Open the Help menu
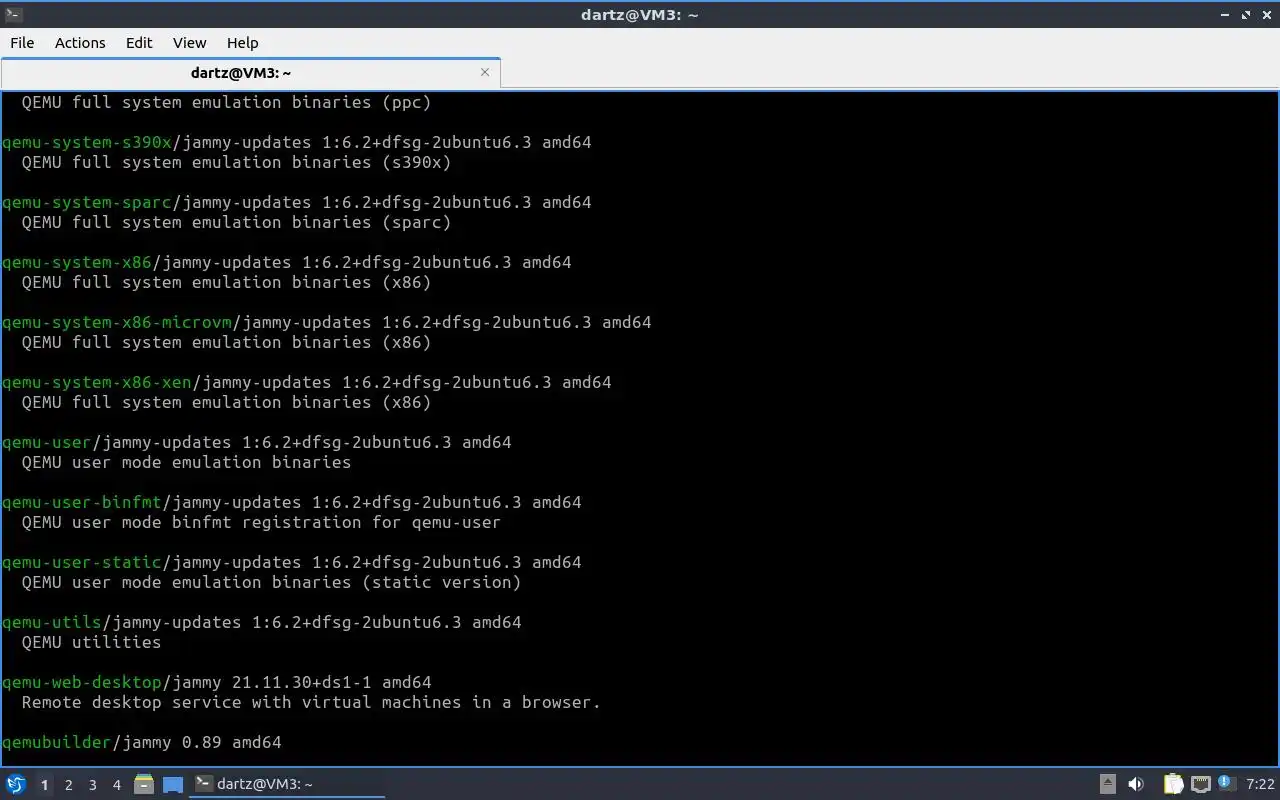Screen dimensions: 1280x800 point(242,43)
